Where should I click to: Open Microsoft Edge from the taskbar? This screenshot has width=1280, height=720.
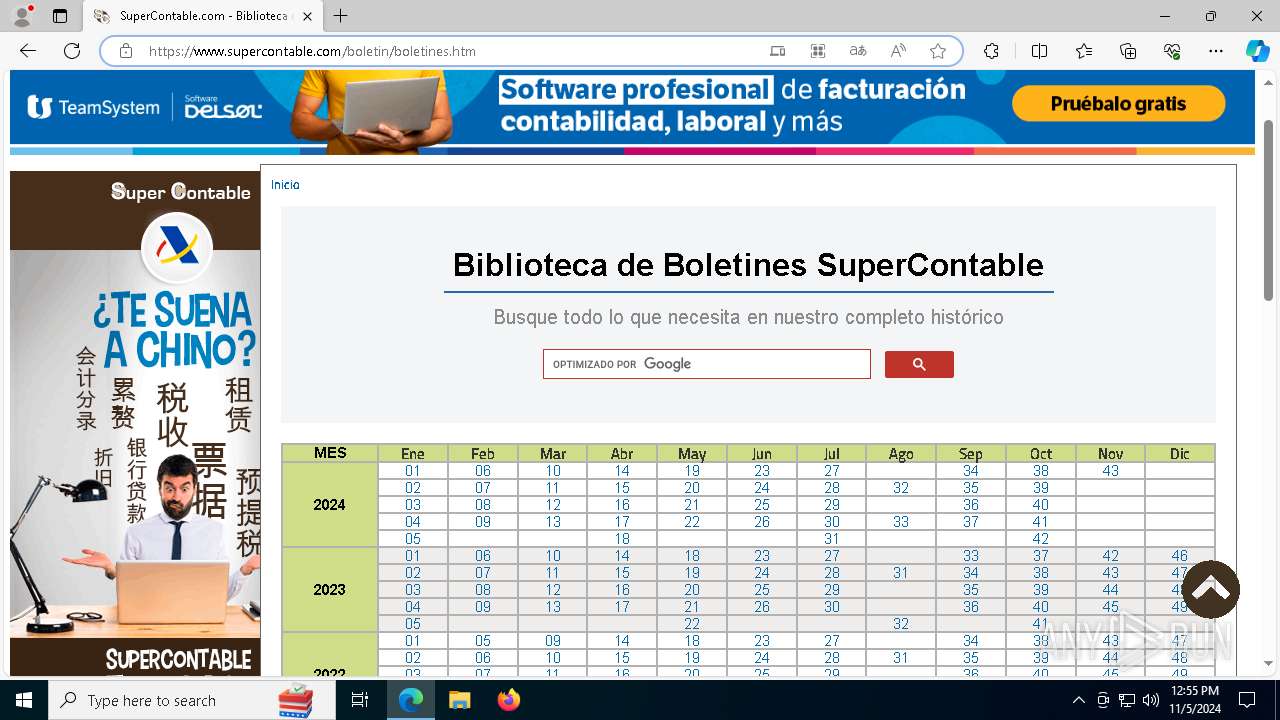411,700
